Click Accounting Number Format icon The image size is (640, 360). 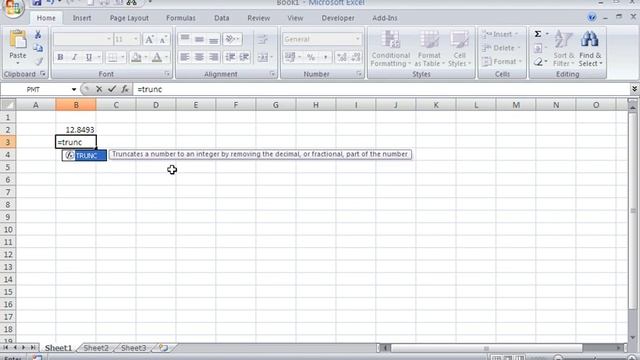[x=290, y=57]
